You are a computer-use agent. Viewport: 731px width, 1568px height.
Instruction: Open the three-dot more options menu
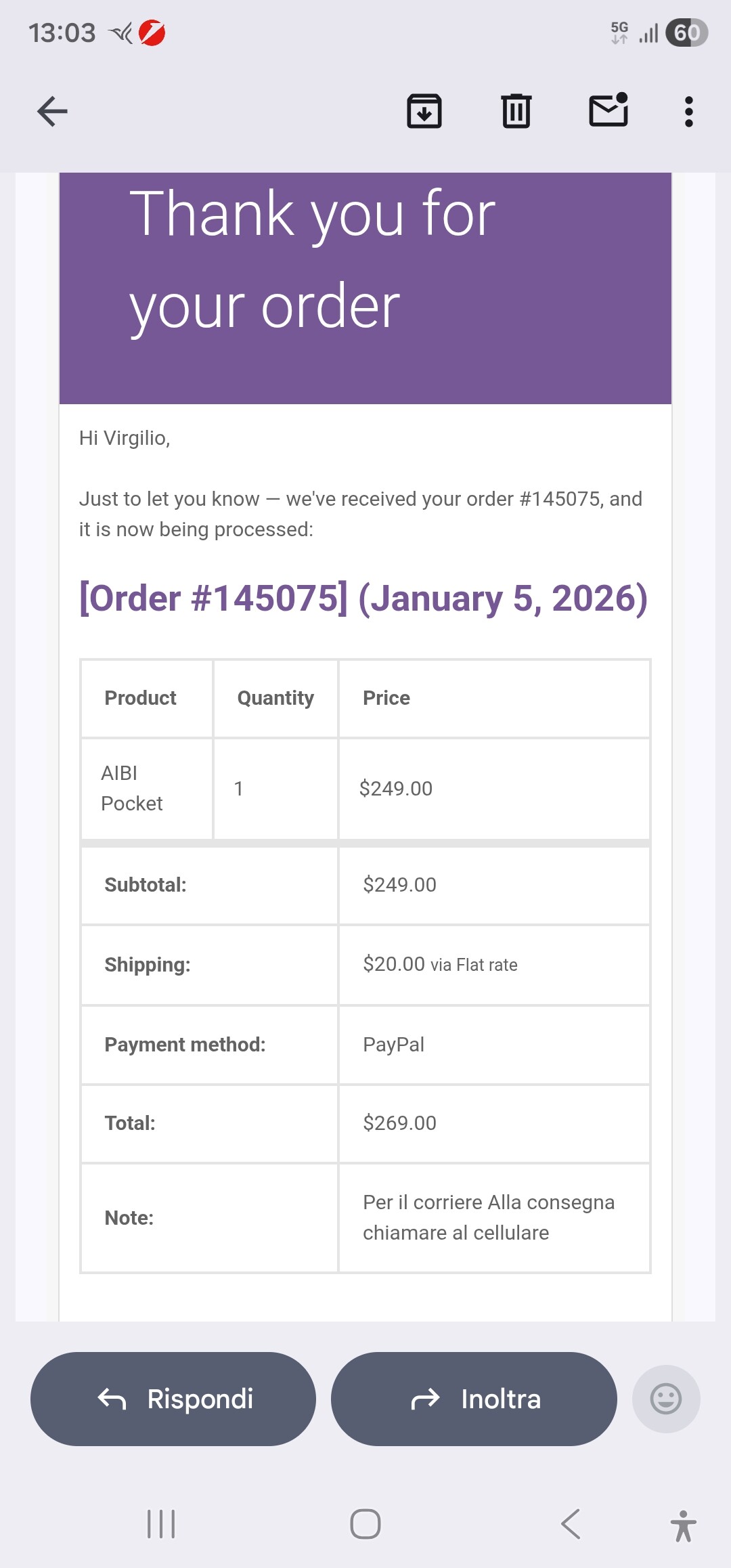(x=688, y=112)
